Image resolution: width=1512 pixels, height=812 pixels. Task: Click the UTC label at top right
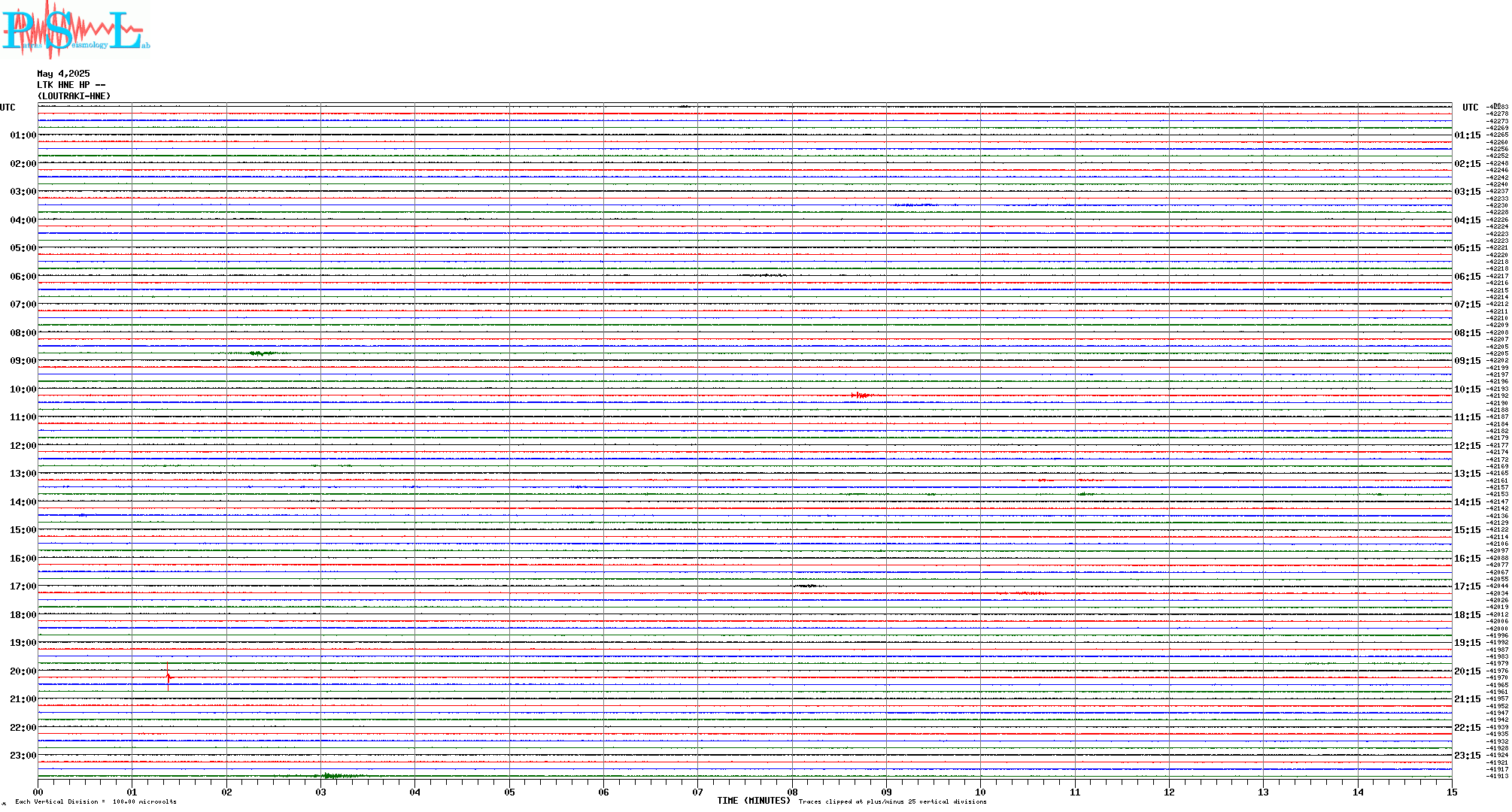pos(1470,108)
